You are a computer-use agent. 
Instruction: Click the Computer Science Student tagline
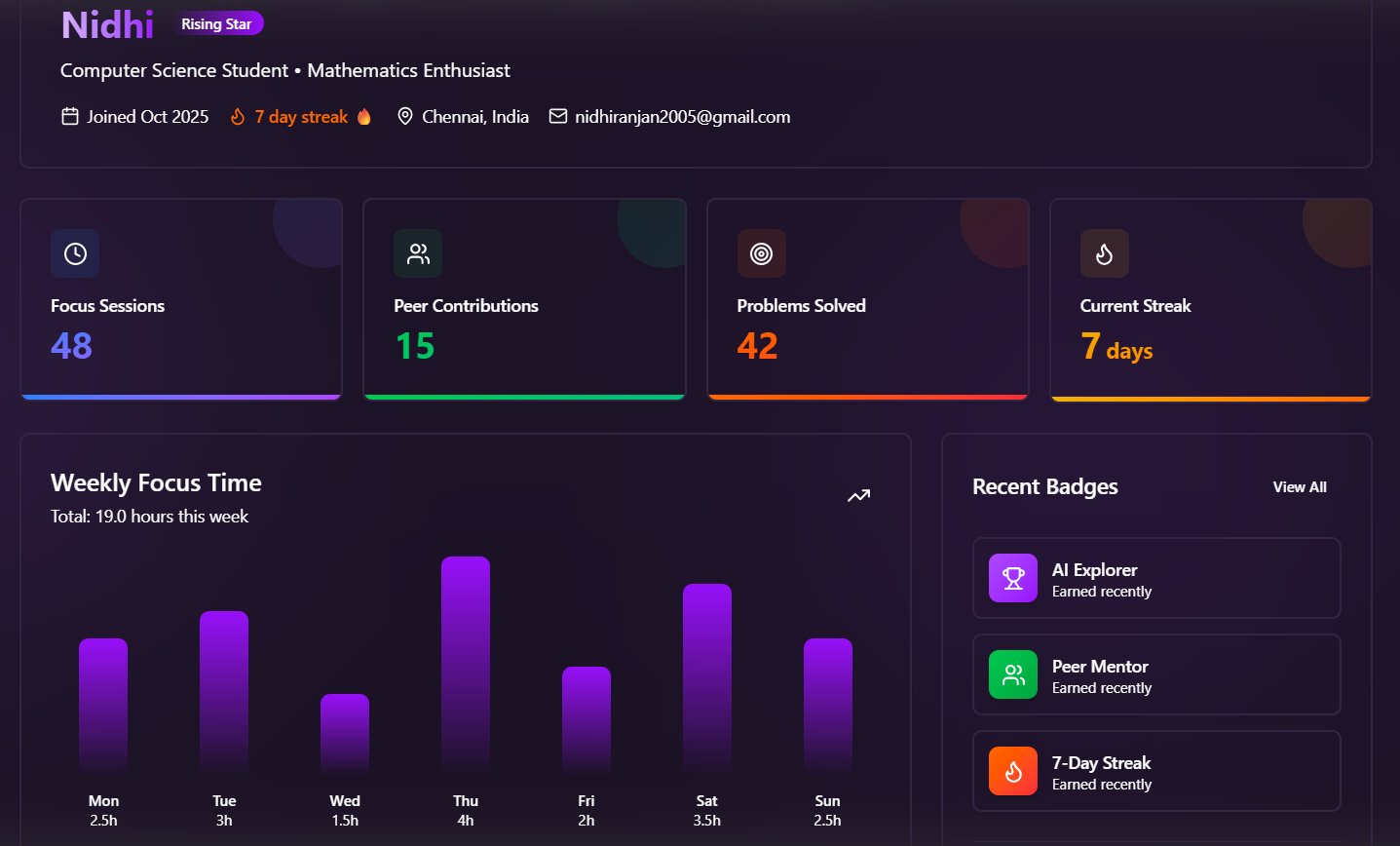click(x=285, y=70)
